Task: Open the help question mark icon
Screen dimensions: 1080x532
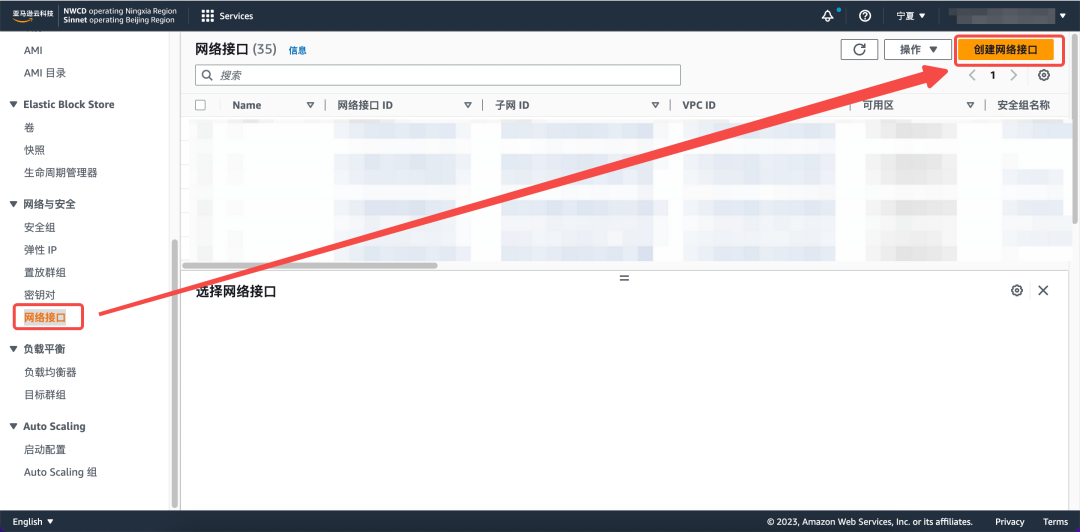Action: click(866, 16)
